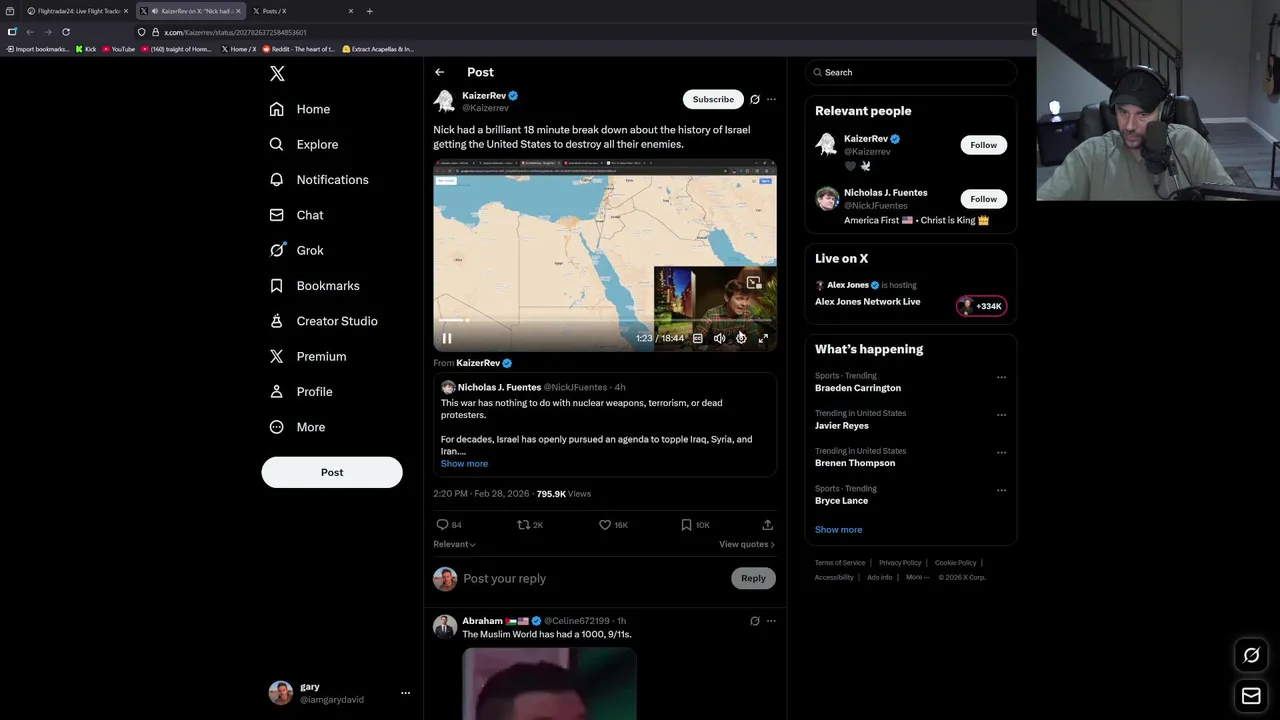Open Grok floating button
This screenshot has width=1280, height=720.
point(1251,656)
